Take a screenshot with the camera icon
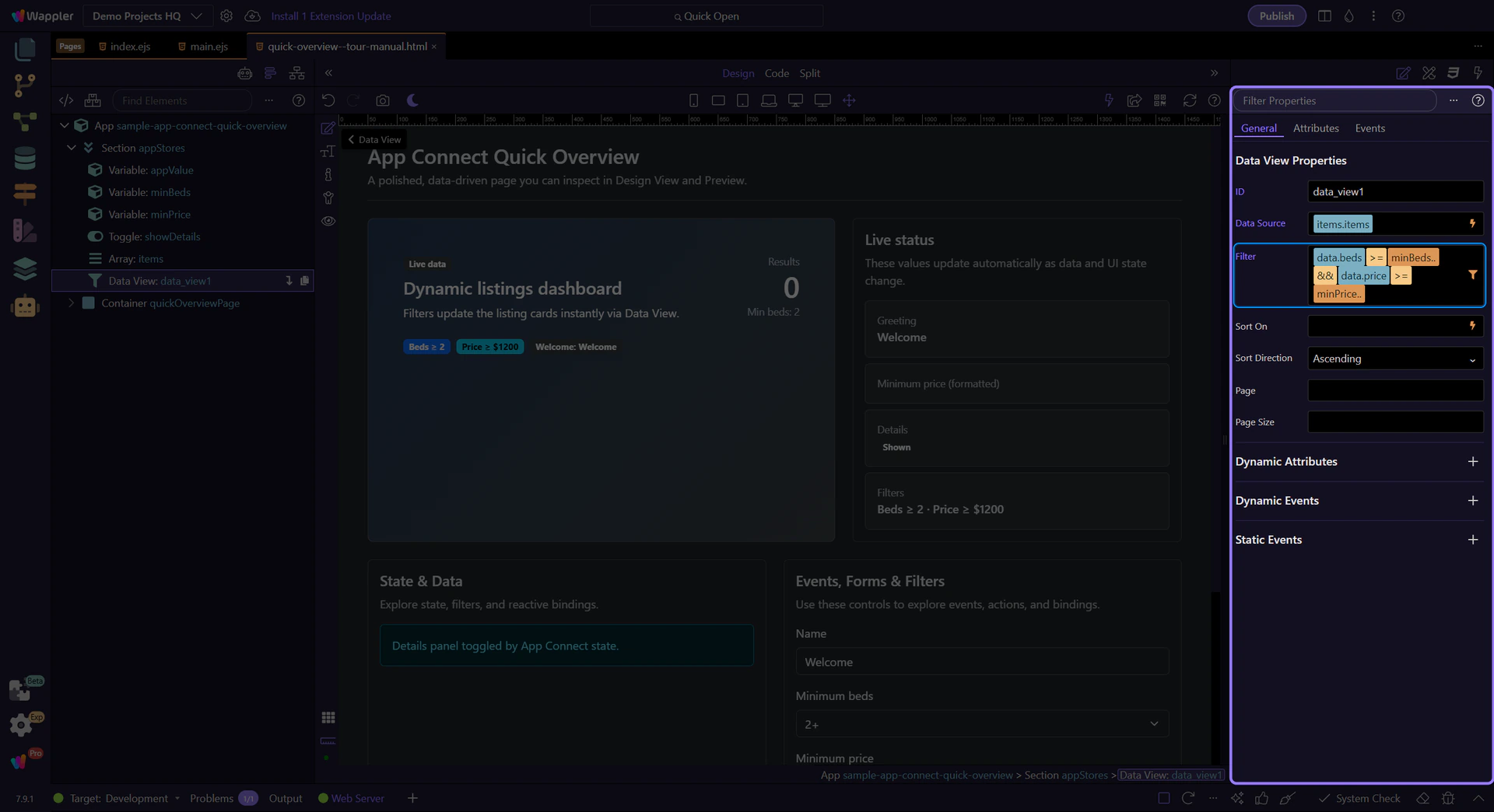Screen dimensions: 1494x812 pos(382,100)
